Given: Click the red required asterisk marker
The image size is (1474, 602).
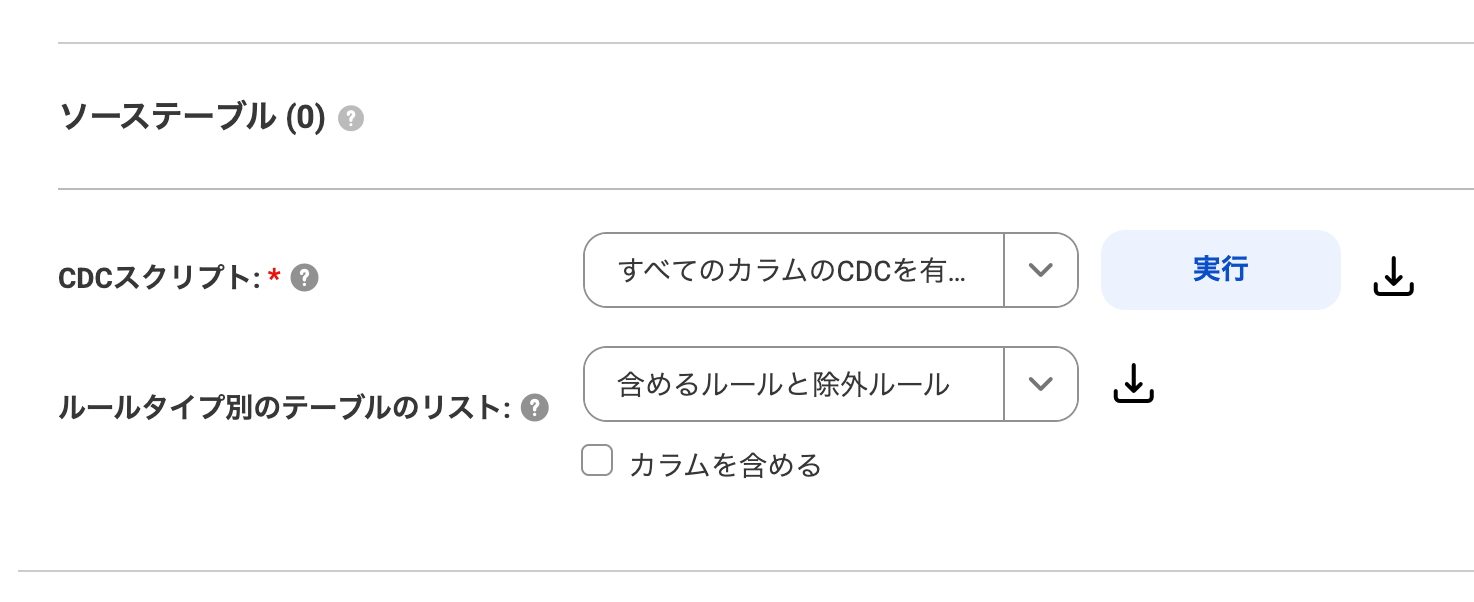Looking at the screenshot, I should [274, 277].
